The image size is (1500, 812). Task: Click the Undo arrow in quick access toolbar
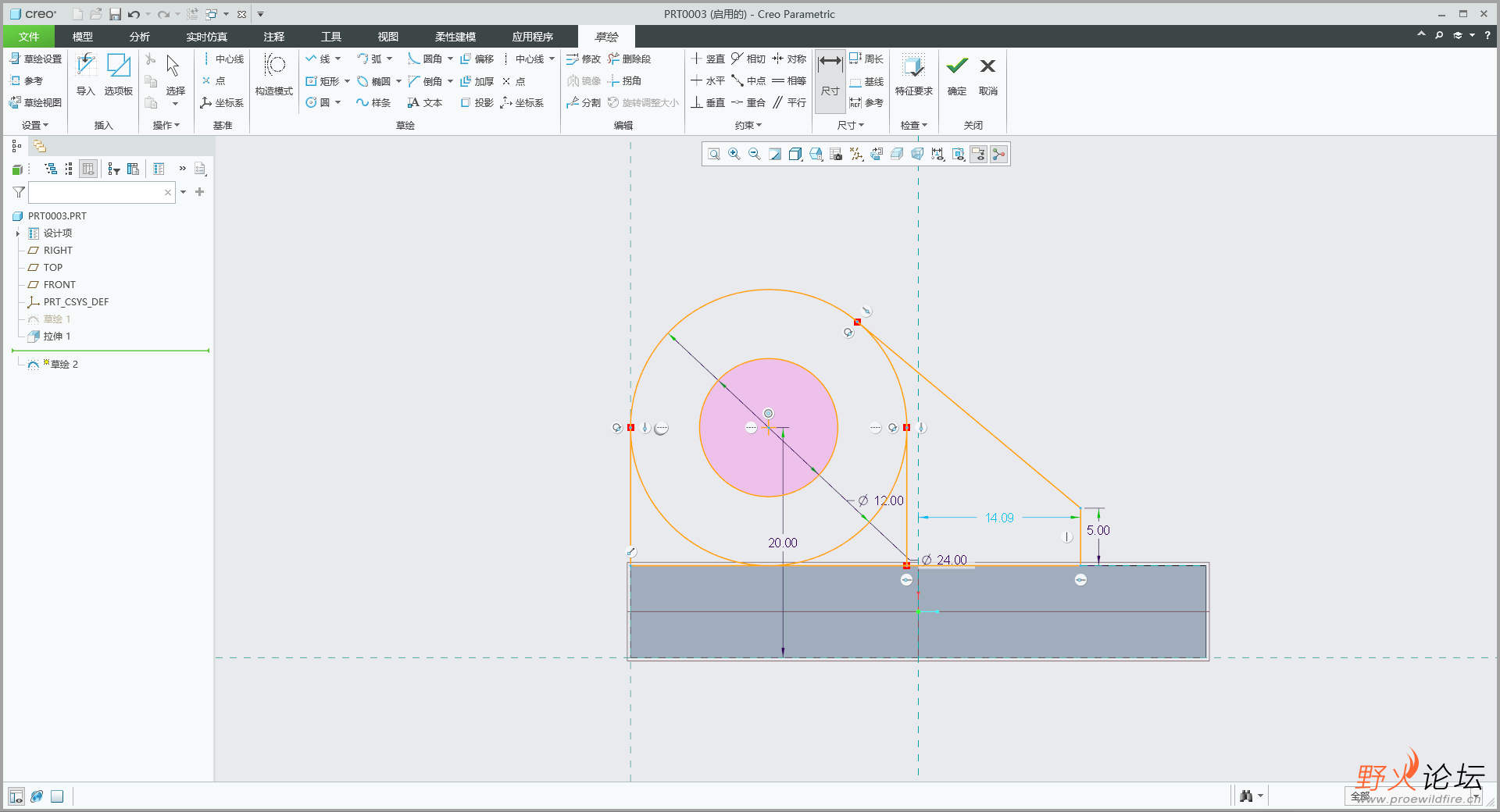click(134, 14)
